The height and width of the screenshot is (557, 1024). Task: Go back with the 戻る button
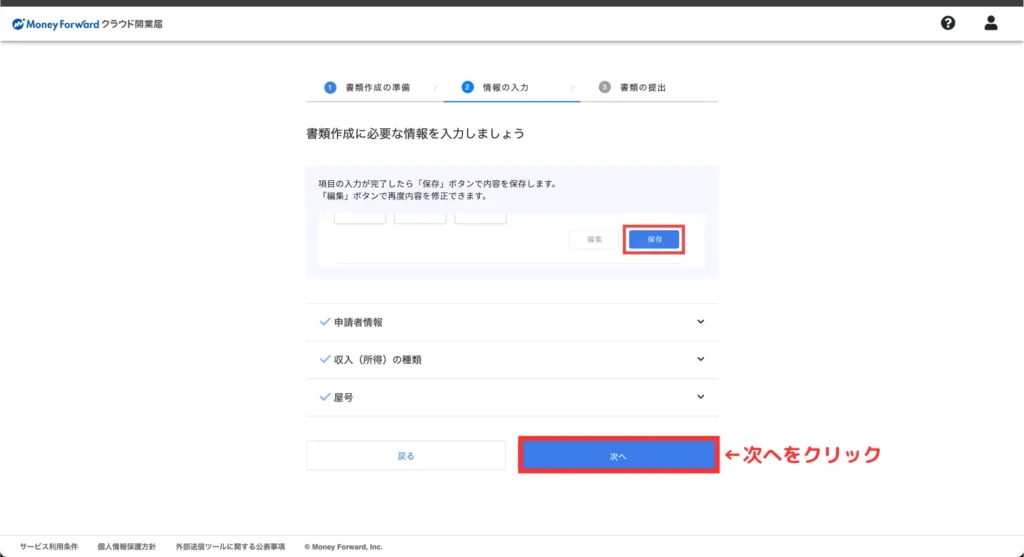[x=406, y=456]
